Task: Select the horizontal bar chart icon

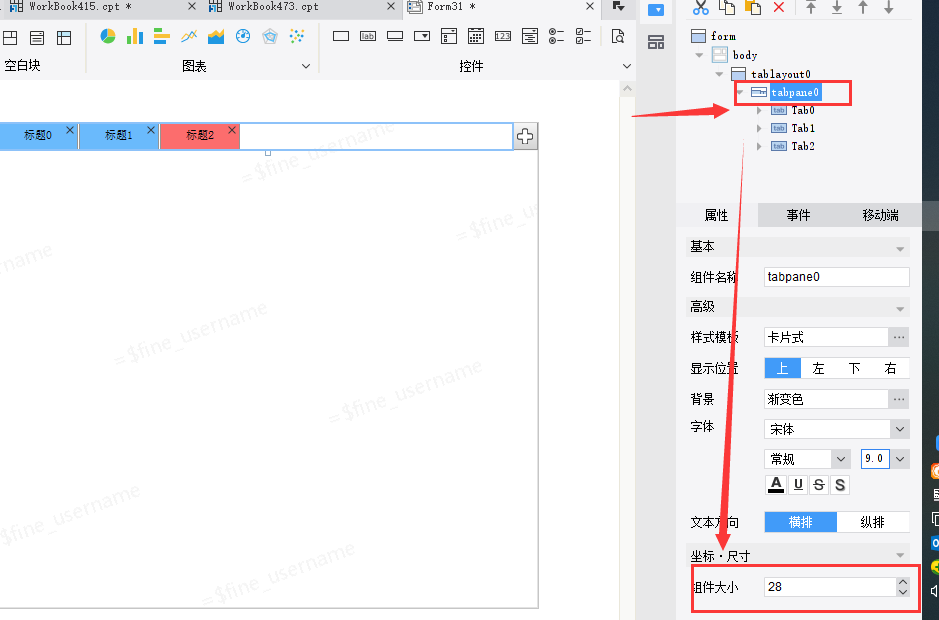Action: tap(162, 37)
